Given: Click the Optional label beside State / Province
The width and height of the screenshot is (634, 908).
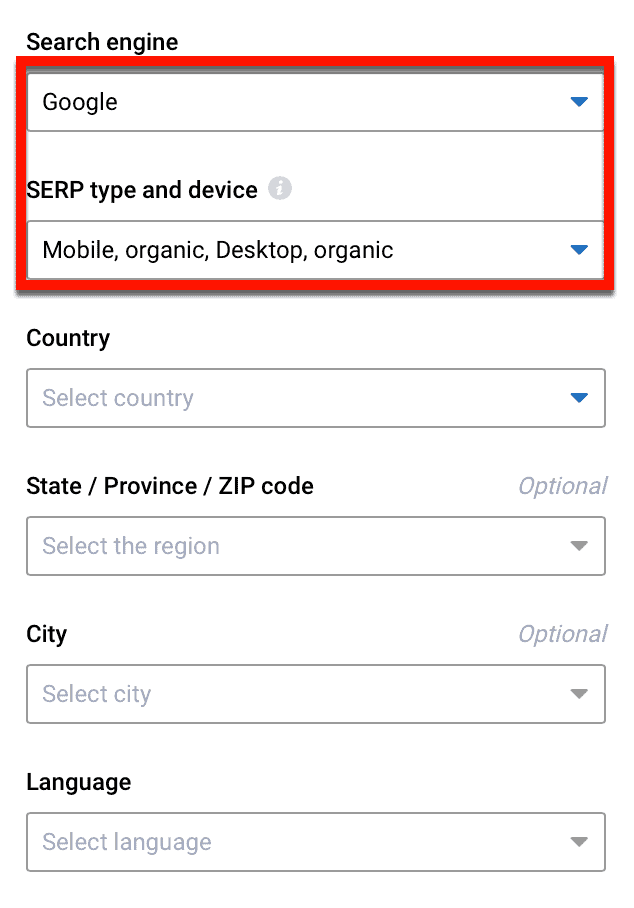Looking at the screenshot, I should (x=563, y=485).
